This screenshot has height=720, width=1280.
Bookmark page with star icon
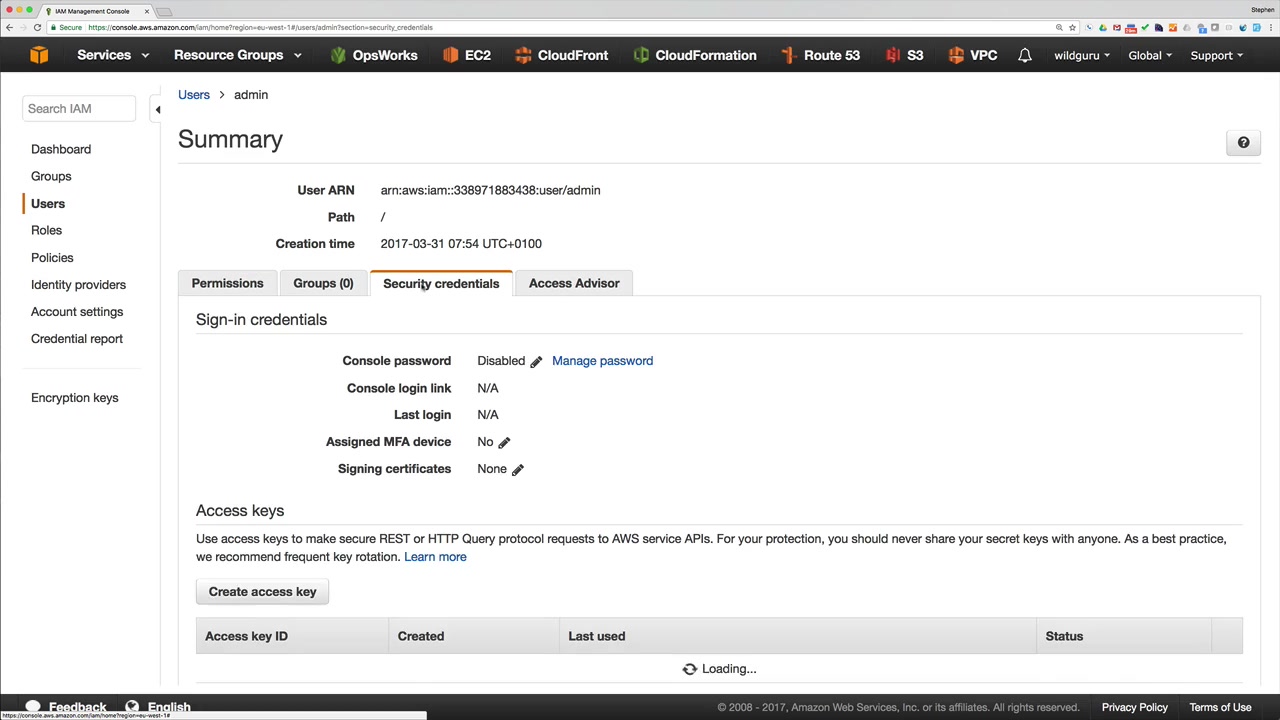pos(1072,27)
